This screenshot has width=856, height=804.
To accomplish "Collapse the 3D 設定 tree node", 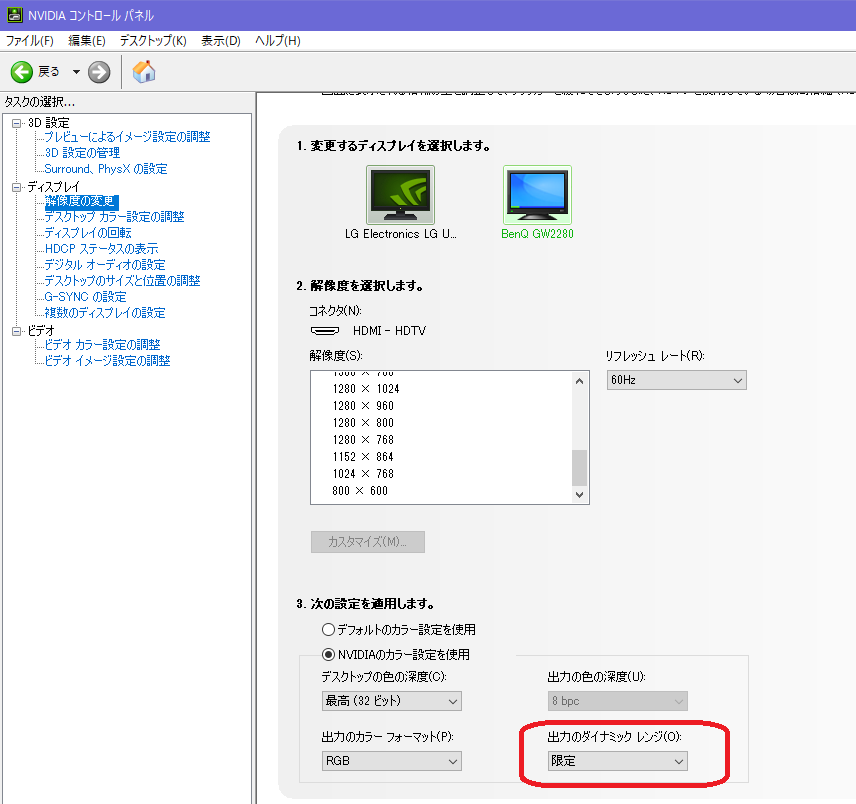I will click(x=16, y=123).
